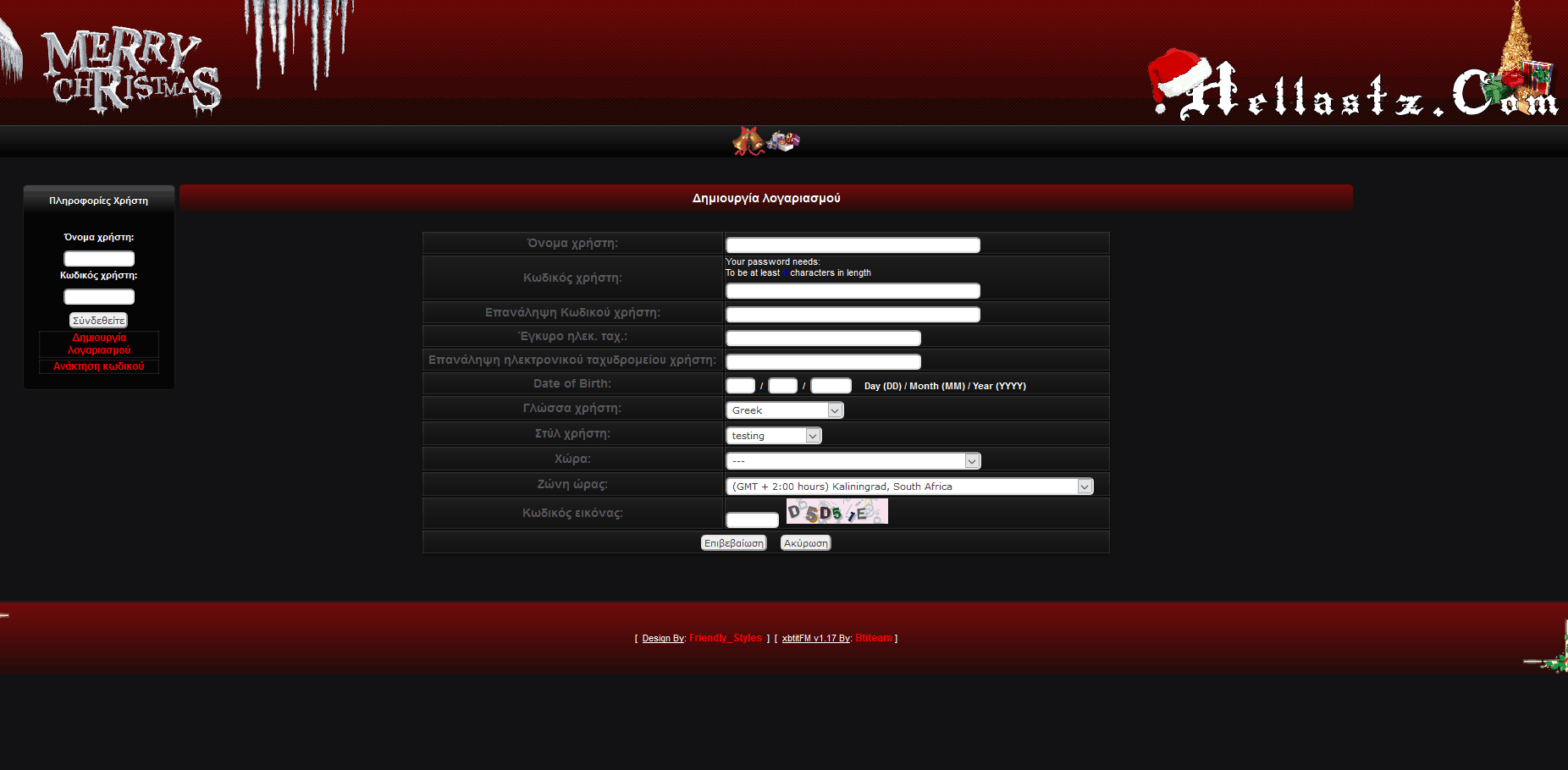1568x770 pixels.
Task: Follow the Friendly_Styles footer link
Action: 726,638
